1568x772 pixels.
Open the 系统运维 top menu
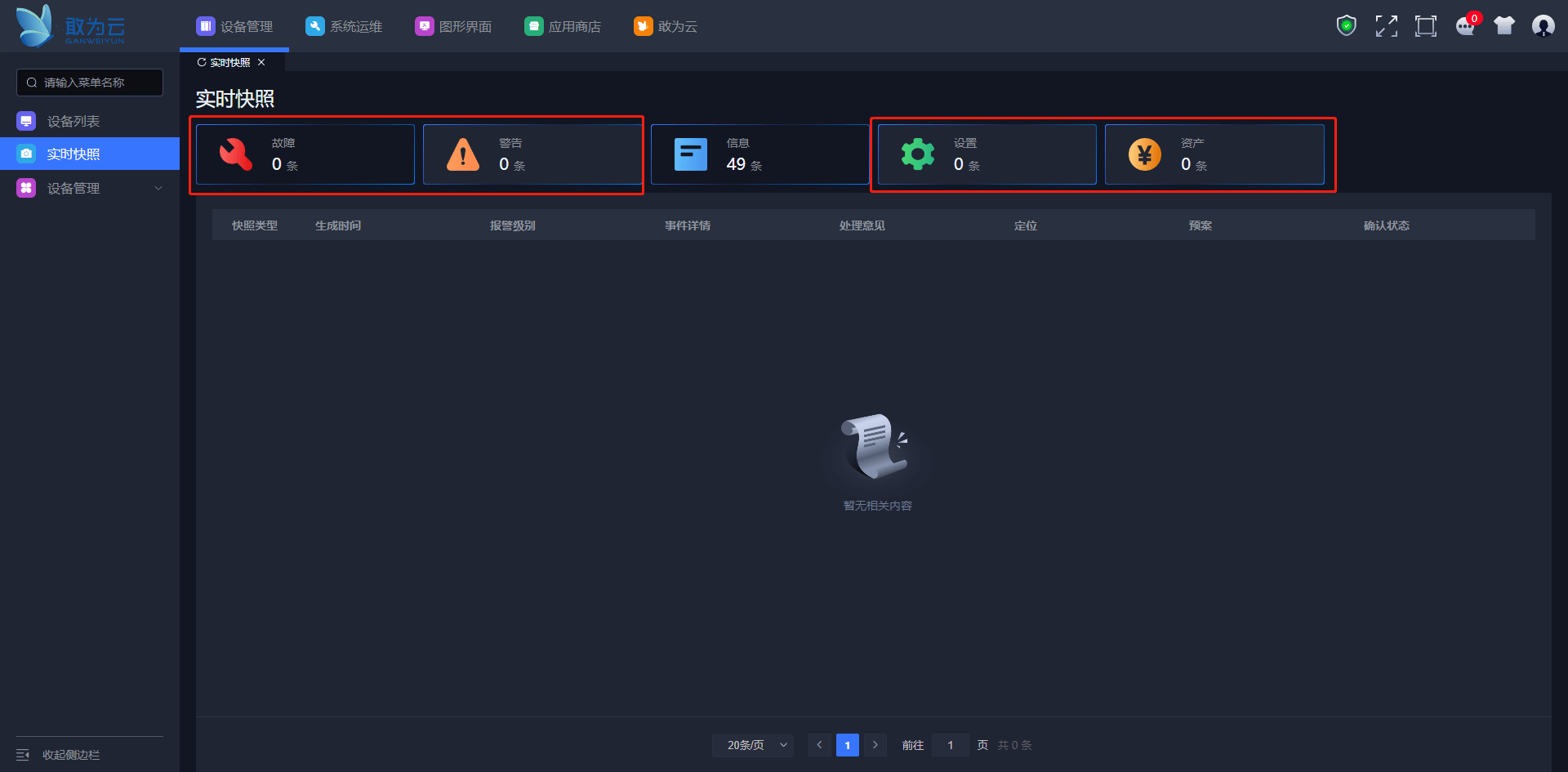(344, 26)
